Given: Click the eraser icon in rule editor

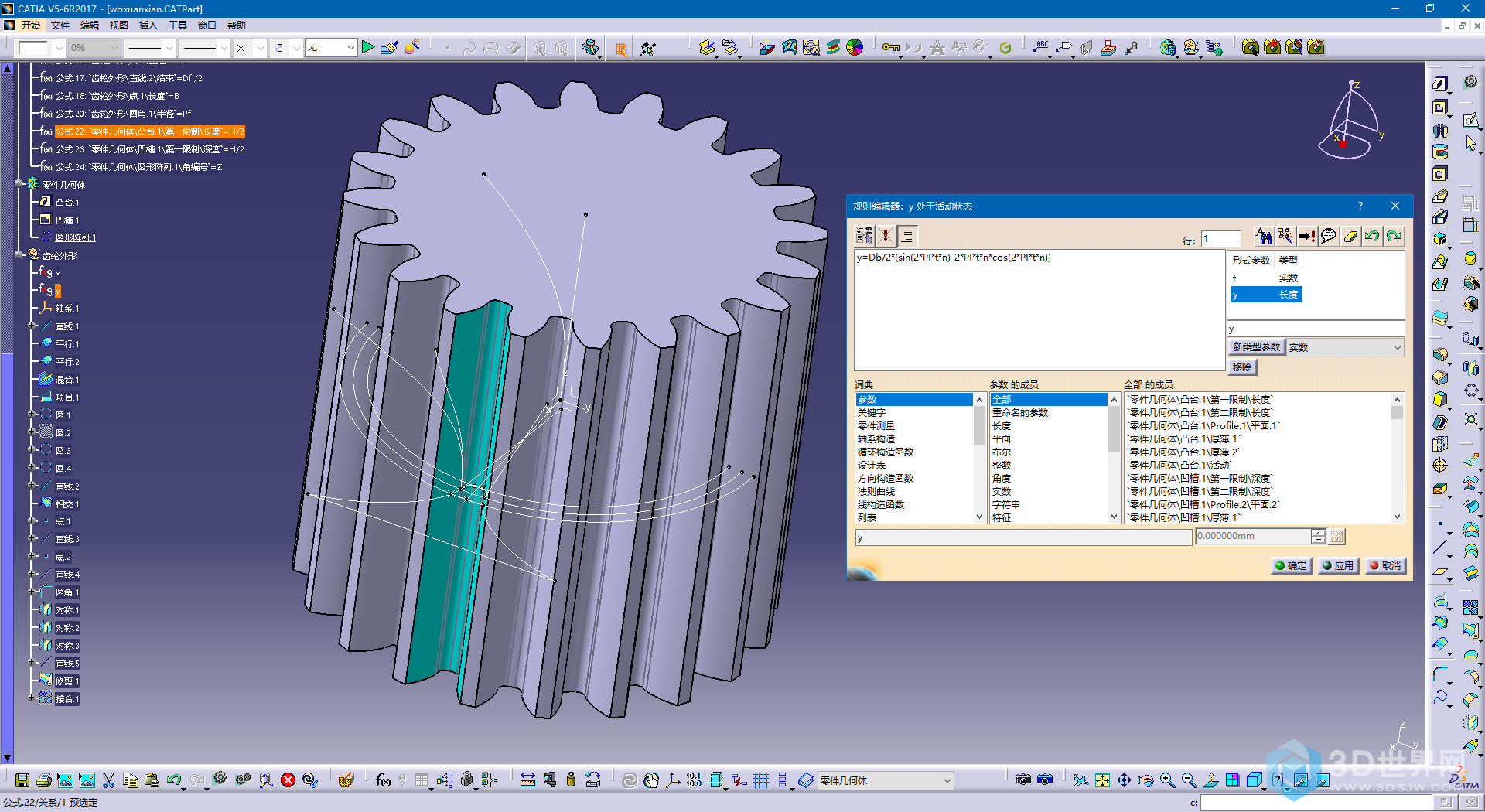Looking at the screenshot, I should tap(1350, 236).
